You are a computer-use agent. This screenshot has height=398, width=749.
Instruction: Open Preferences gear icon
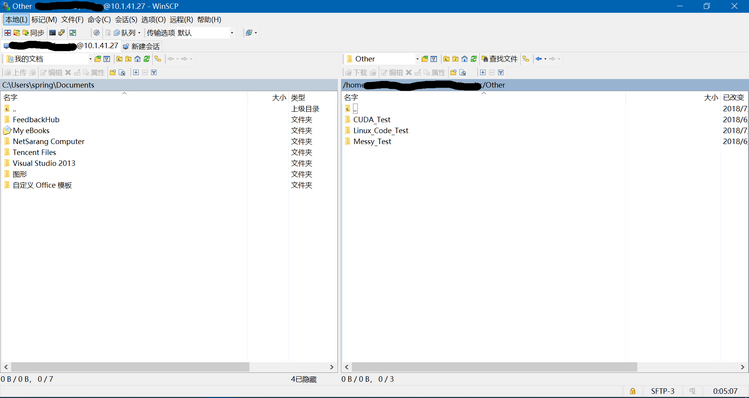pos(96,33)
